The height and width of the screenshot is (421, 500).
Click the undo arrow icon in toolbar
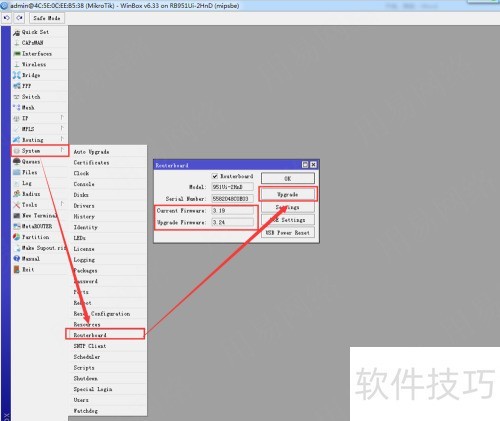pyautogui.click(x=6, y=18)
